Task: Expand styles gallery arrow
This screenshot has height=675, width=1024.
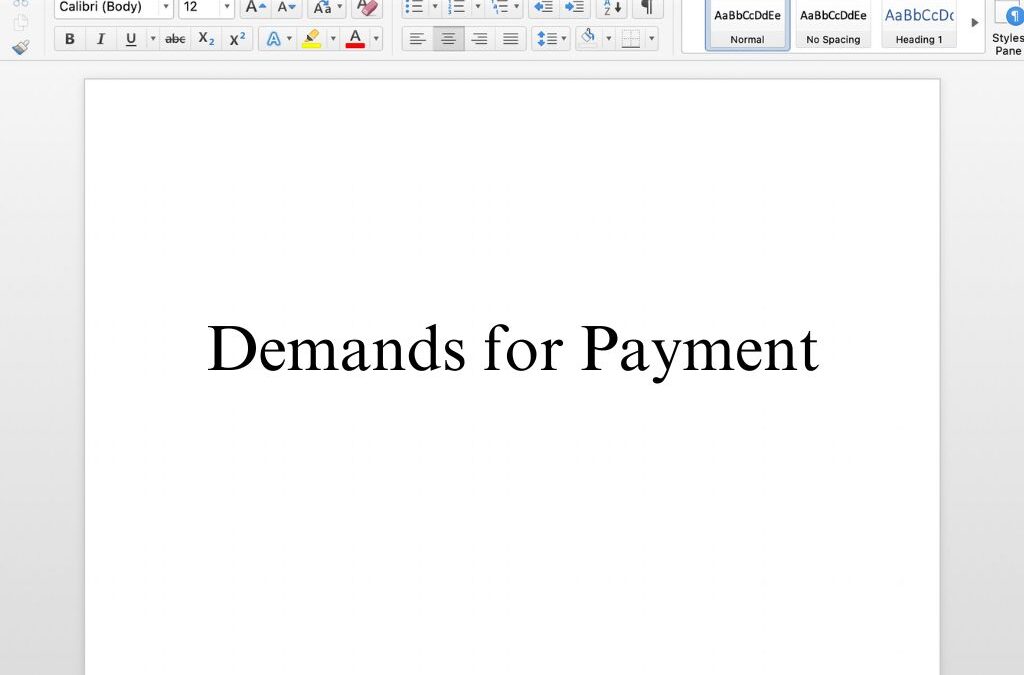Action: 974,23
